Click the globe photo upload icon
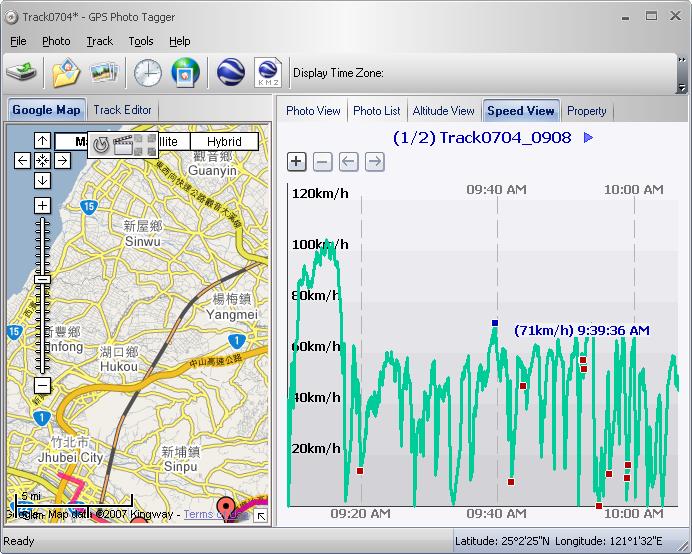Viewport: 692px width, 554px height. (x=186, y=72)
